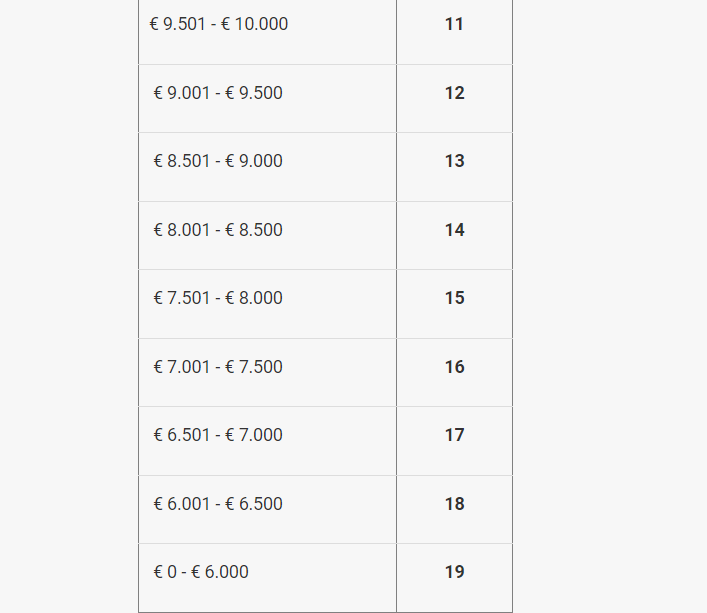Click the '€ 6.000' amount in the last row
This screenshot has height=613, width=707.
(220, 572)
